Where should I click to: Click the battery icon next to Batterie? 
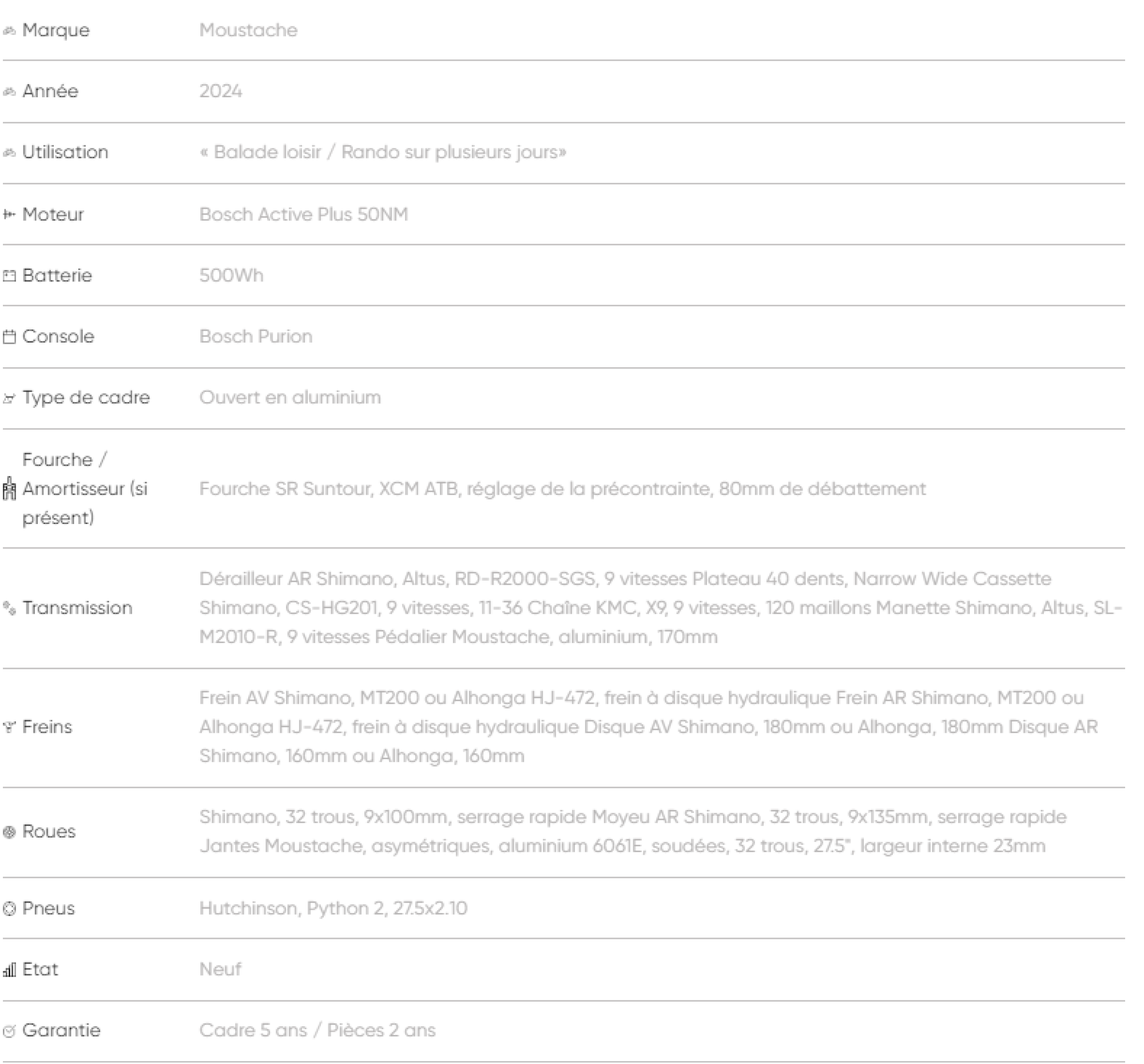click(9, 276)
